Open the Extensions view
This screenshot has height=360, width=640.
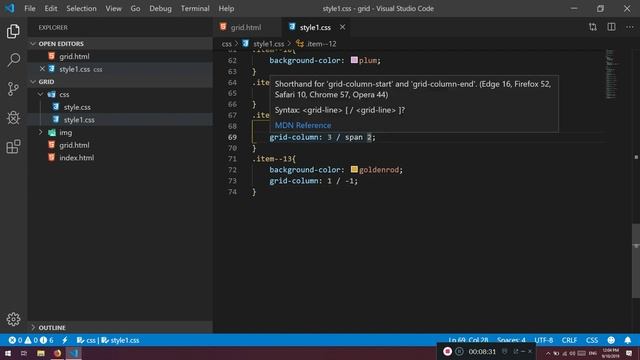(x=13, y=147)
